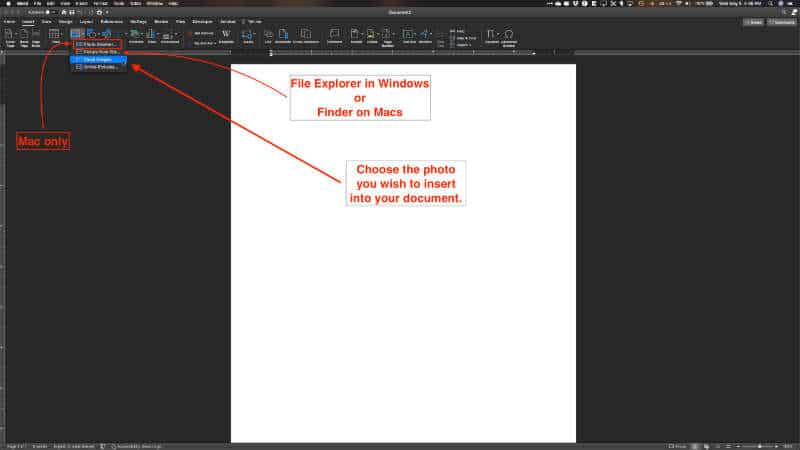Insert a Chart

(x=152, y=36)
